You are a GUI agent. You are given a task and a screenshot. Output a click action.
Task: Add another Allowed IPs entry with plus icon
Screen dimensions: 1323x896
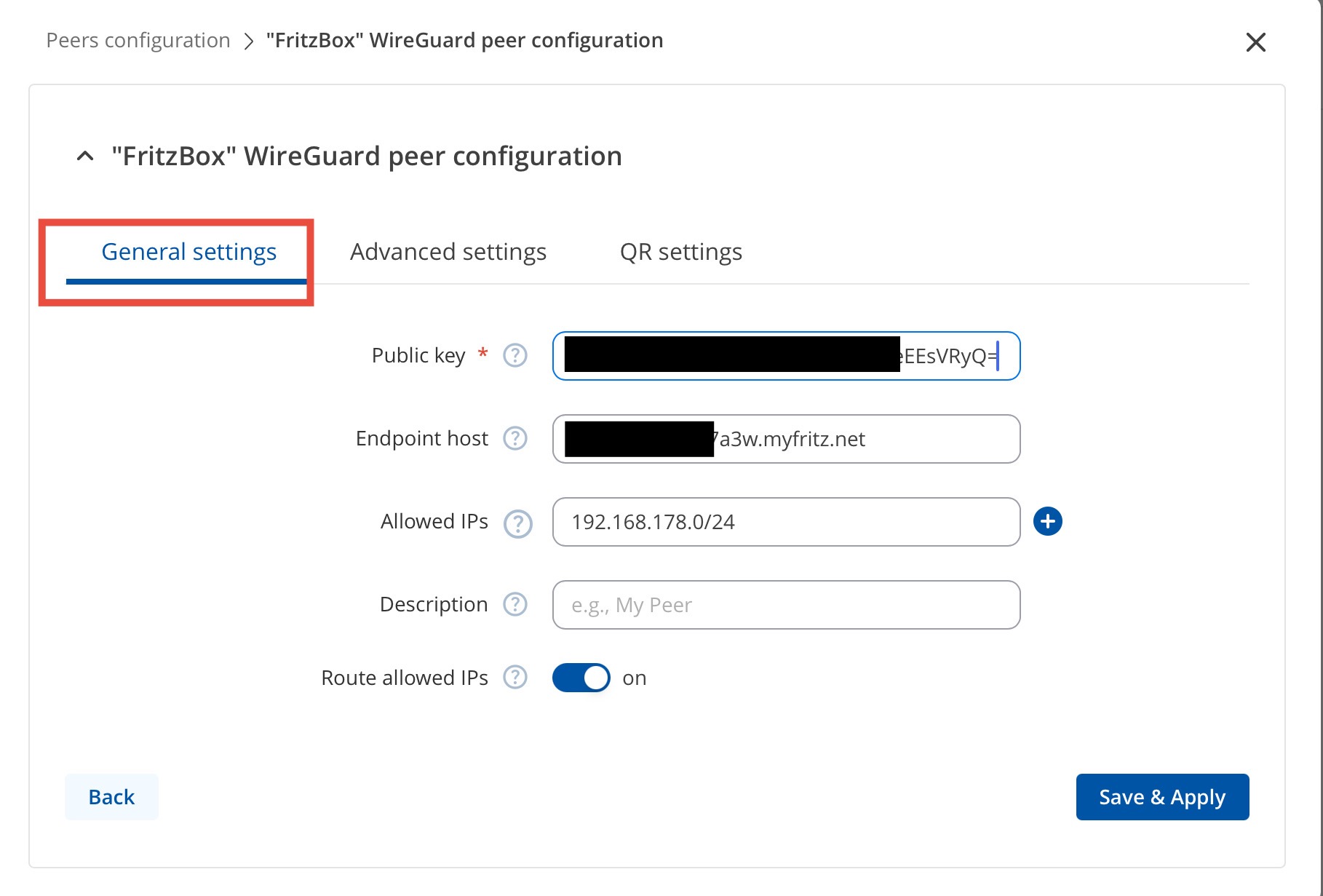pyautogui.click(x=1047, y=521)
